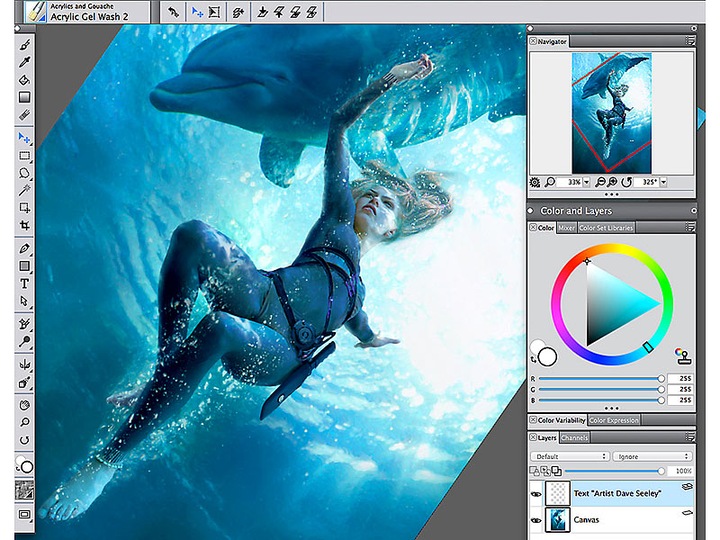Image resolution: width=720 pixels, height=540 pixels.
Task: Select the Dropper tool
Action: click(x=25, y=62)
